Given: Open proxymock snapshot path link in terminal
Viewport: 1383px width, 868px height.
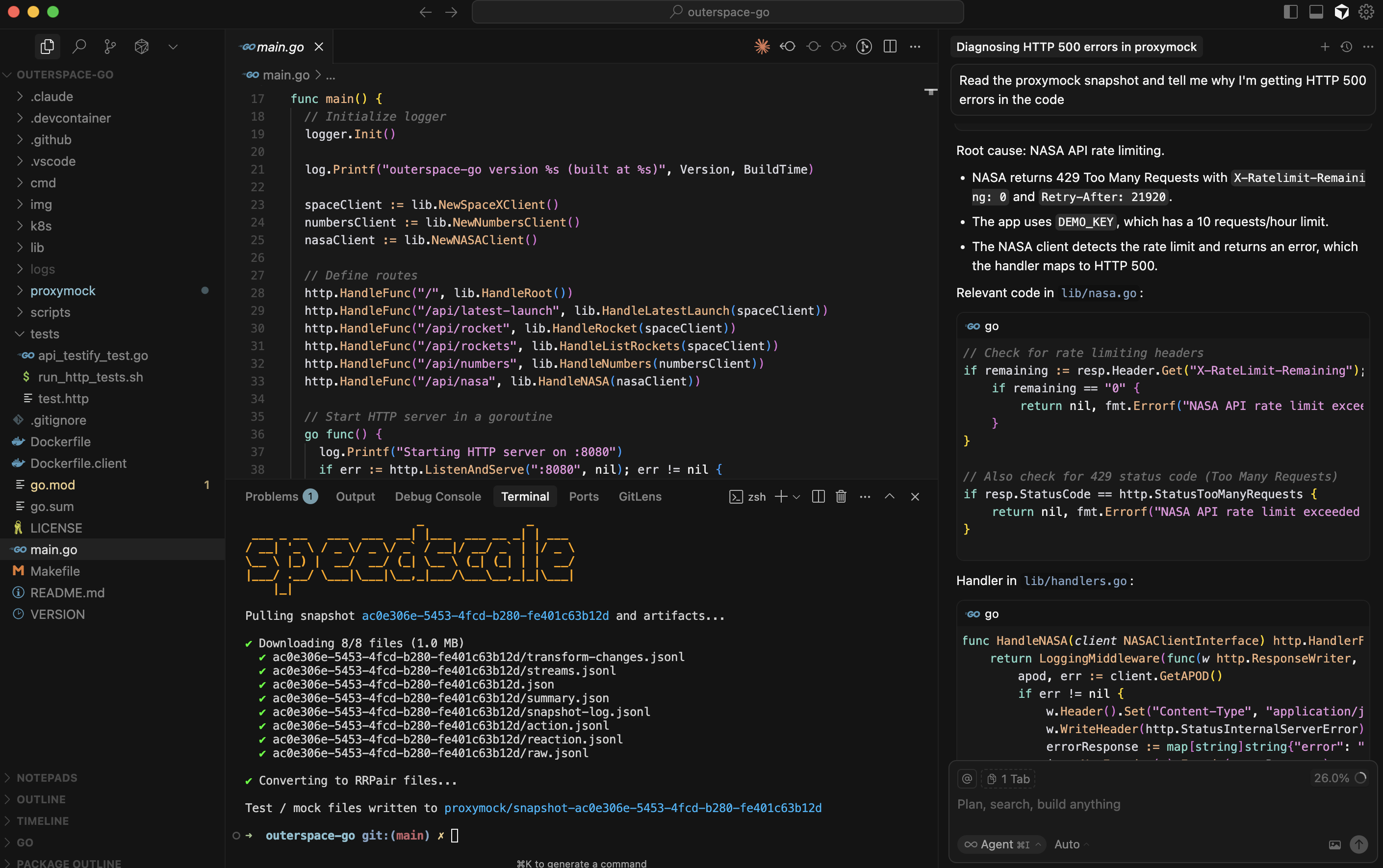Looking at the screenshot, I should click(x=633, y=808).
